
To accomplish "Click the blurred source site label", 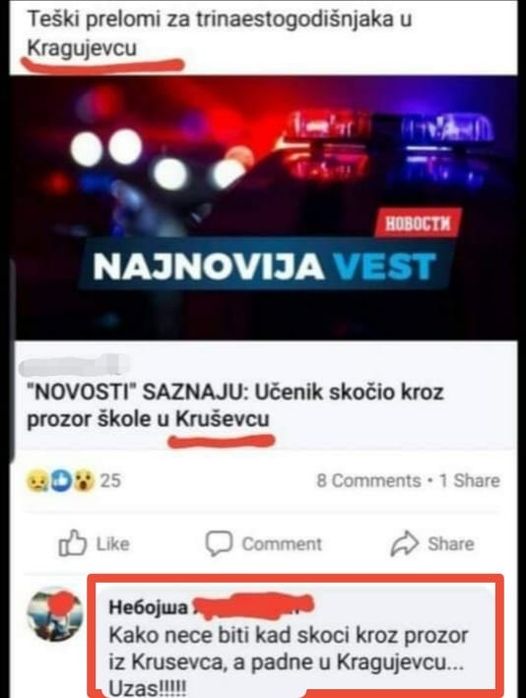I will pos(74,365).
